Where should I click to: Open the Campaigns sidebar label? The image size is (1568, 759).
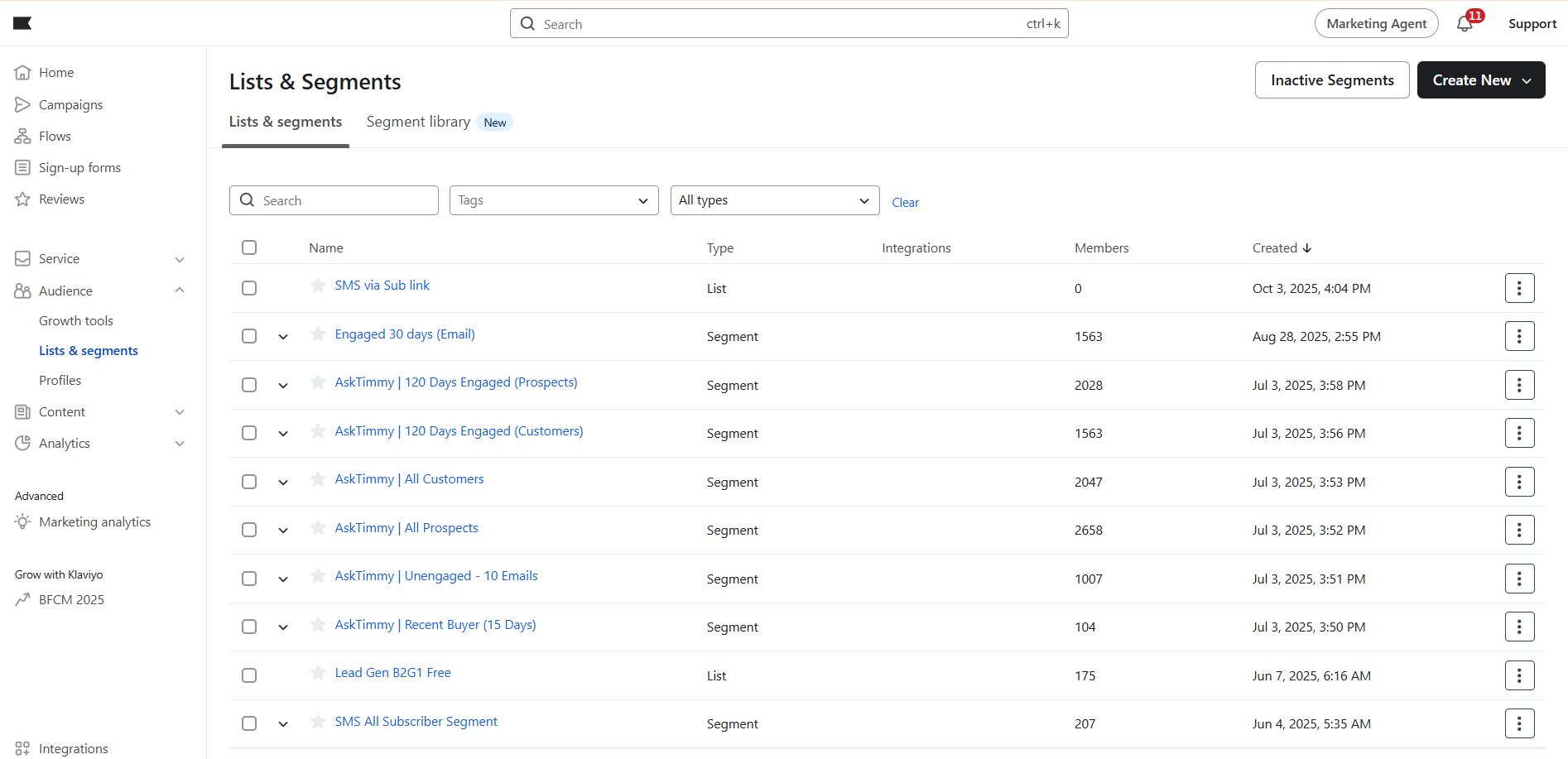pyautogui.click(x=71, y=105)
